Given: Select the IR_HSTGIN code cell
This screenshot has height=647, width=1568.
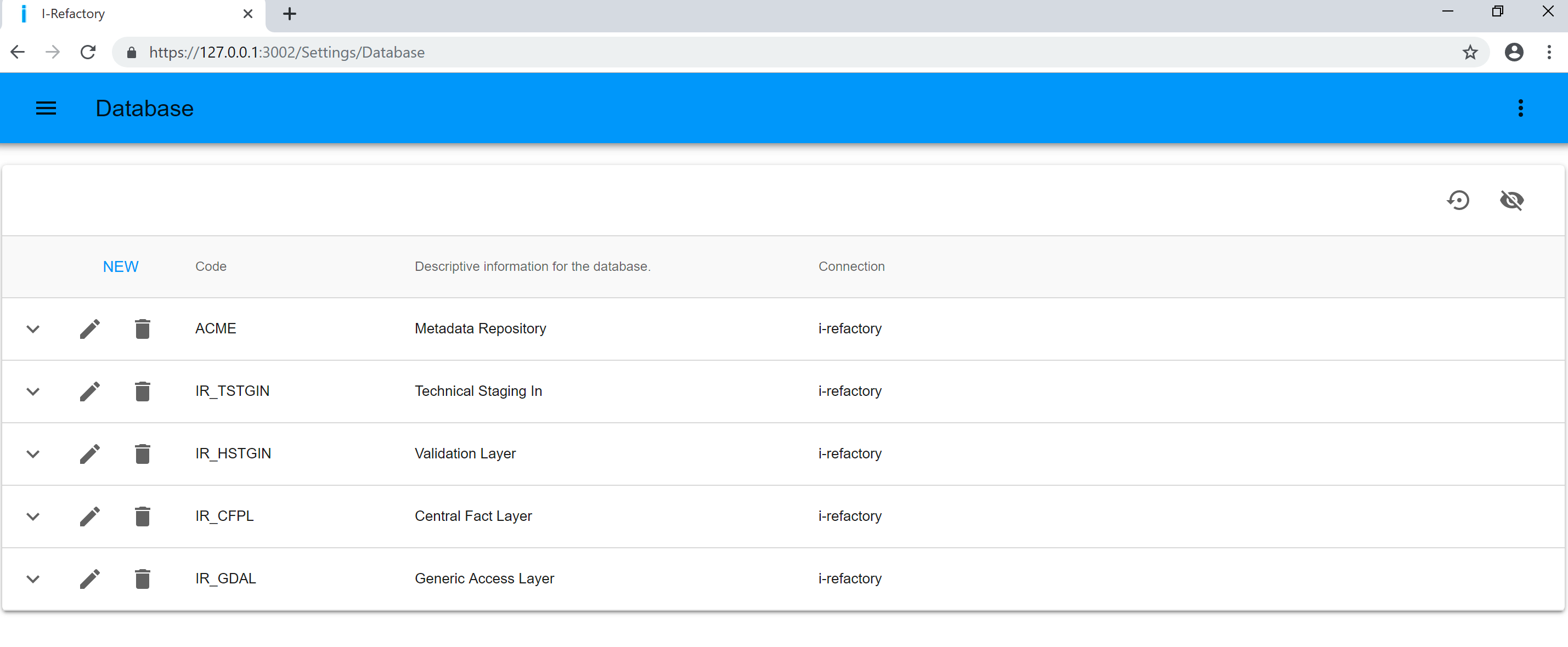Looking at the screenshot, I should tap(233, 453).
